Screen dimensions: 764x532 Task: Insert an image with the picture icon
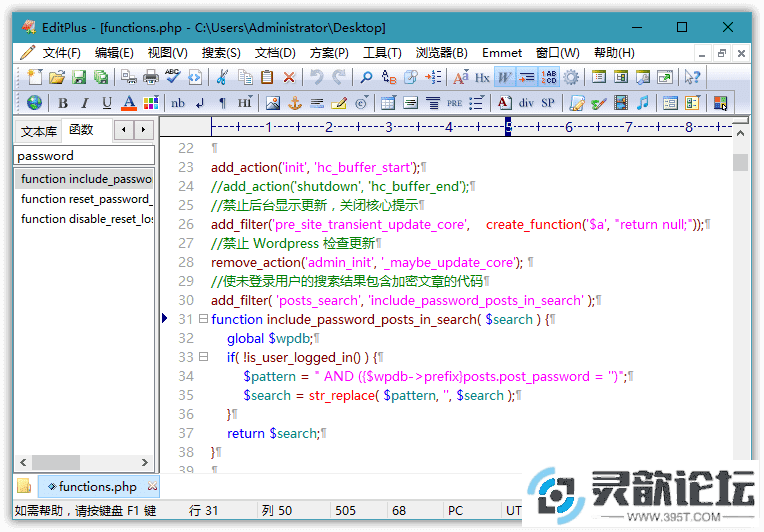click(x=272, y=103)
